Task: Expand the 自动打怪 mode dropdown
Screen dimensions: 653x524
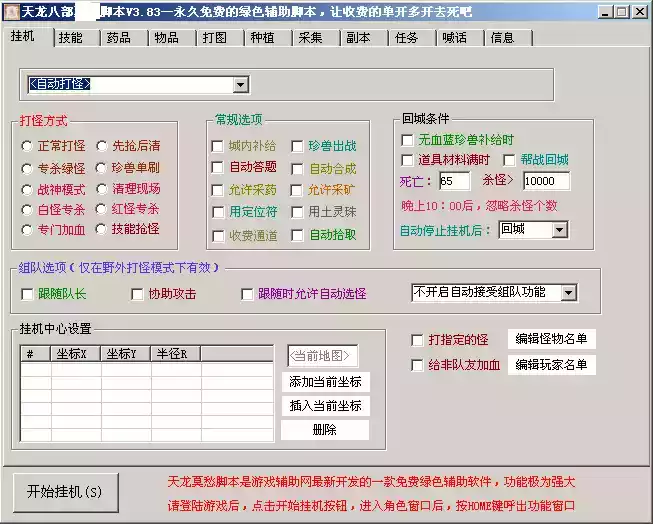Action: point(241,85)
